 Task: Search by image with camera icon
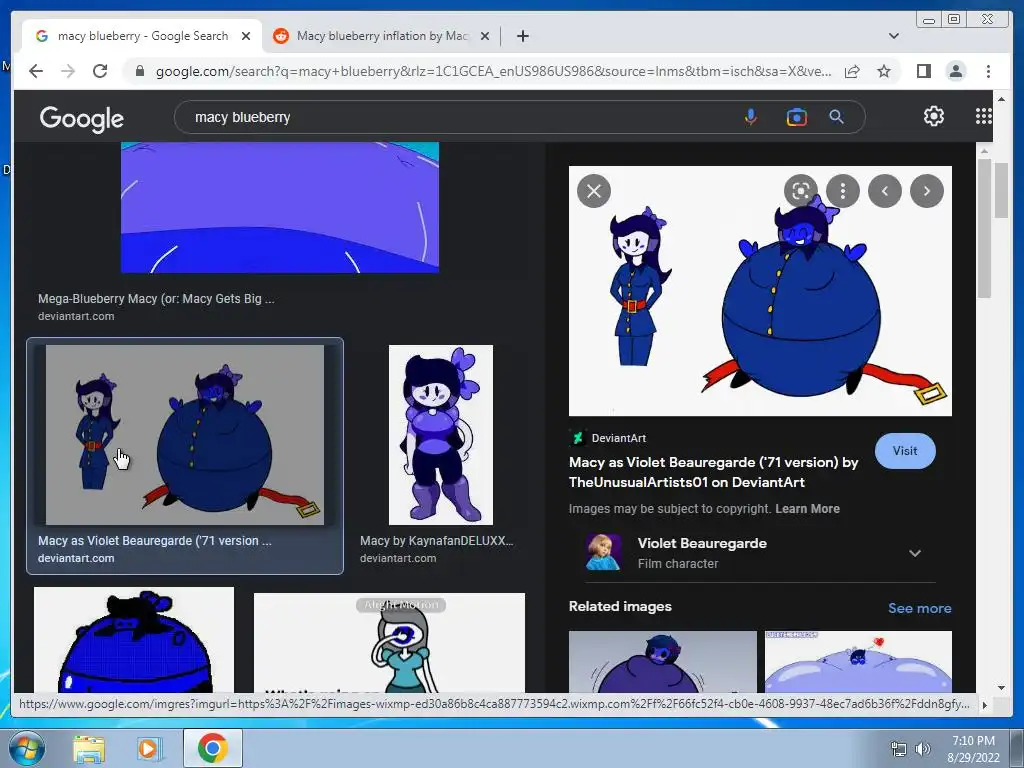click(797, 117)
